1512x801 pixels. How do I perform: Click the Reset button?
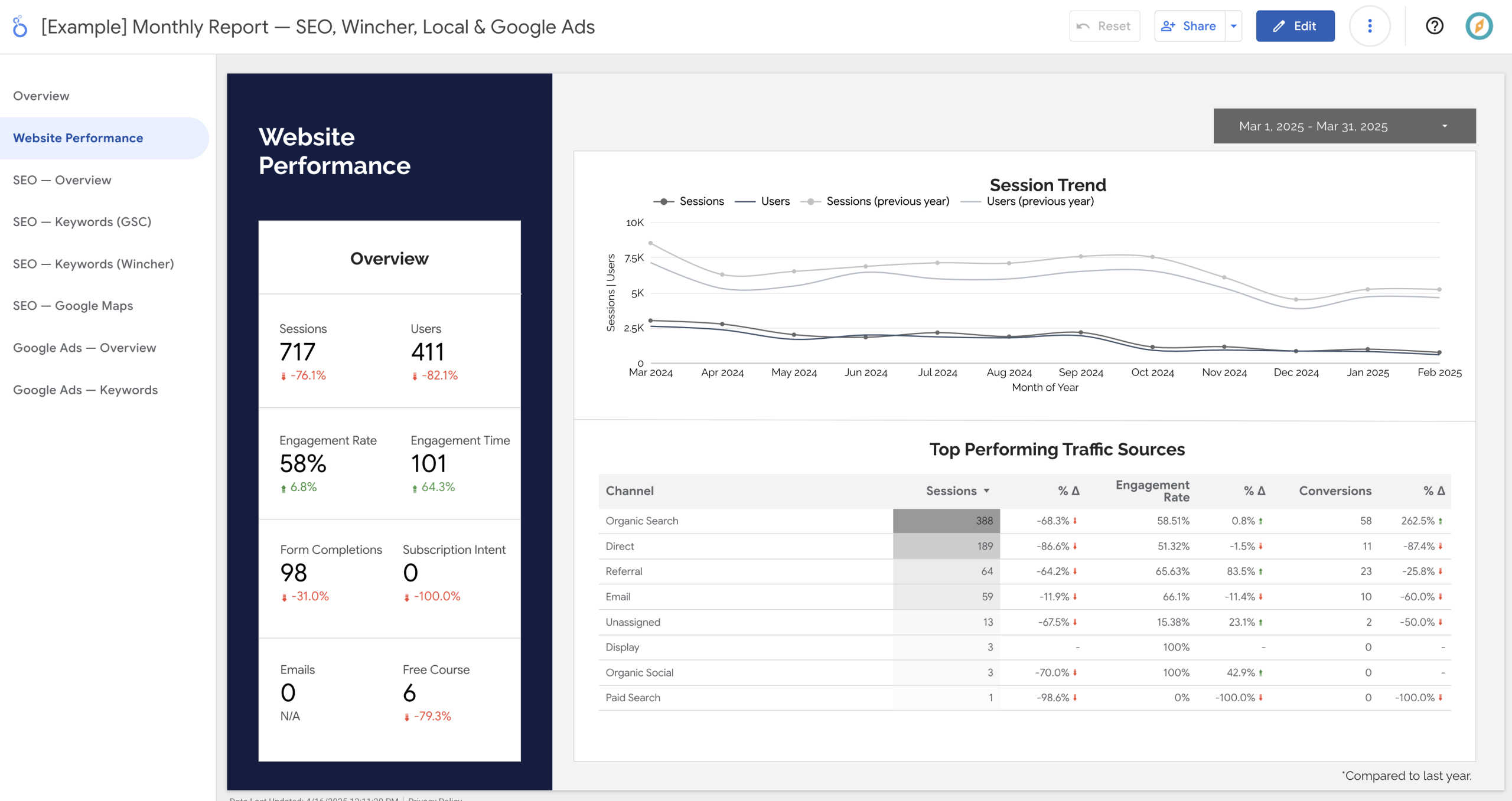[1105, 25]
